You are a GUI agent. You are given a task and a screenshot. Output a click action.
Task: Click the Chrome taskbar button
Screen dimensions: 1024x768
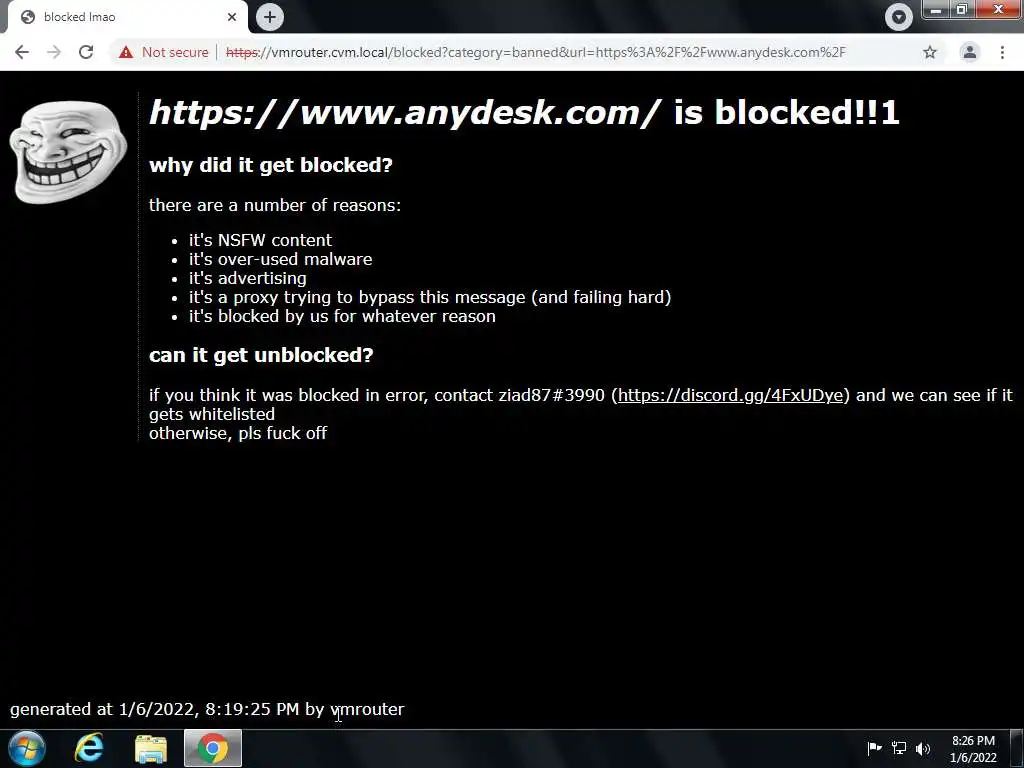pos(213,748)
